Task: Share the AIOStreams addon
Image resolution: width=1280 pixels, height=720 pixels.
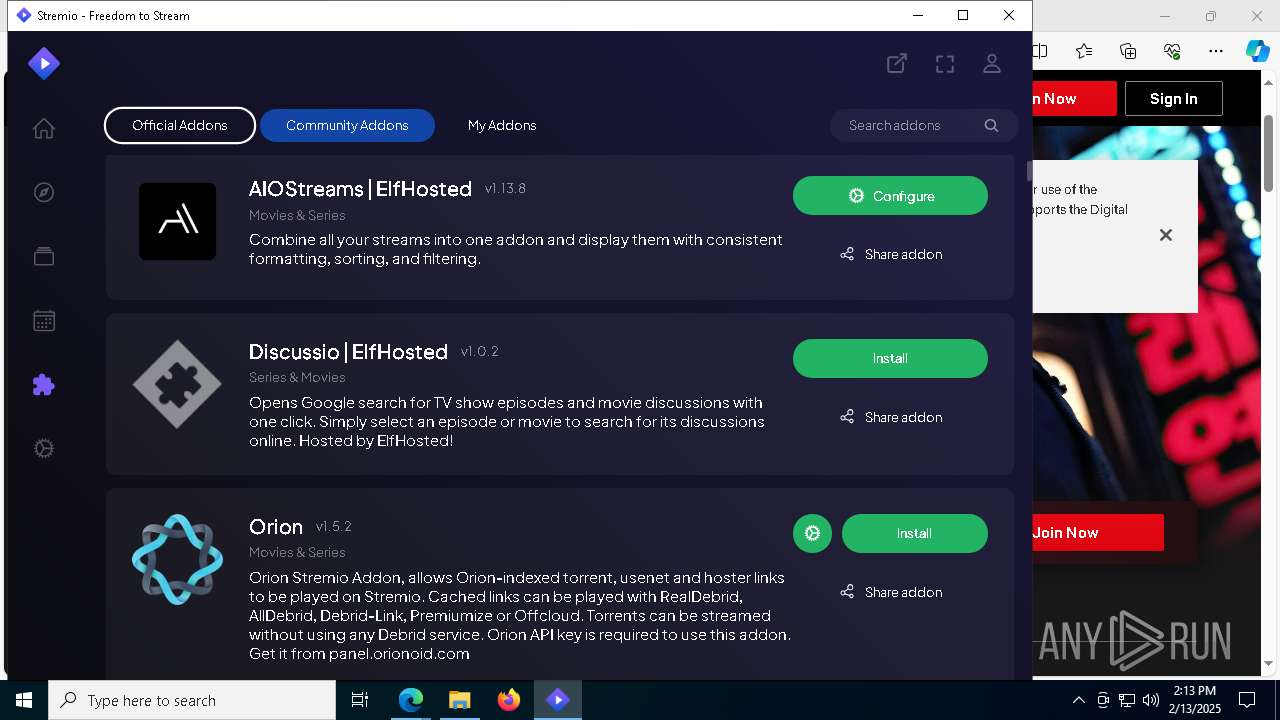Action: [x=891, y=254]
